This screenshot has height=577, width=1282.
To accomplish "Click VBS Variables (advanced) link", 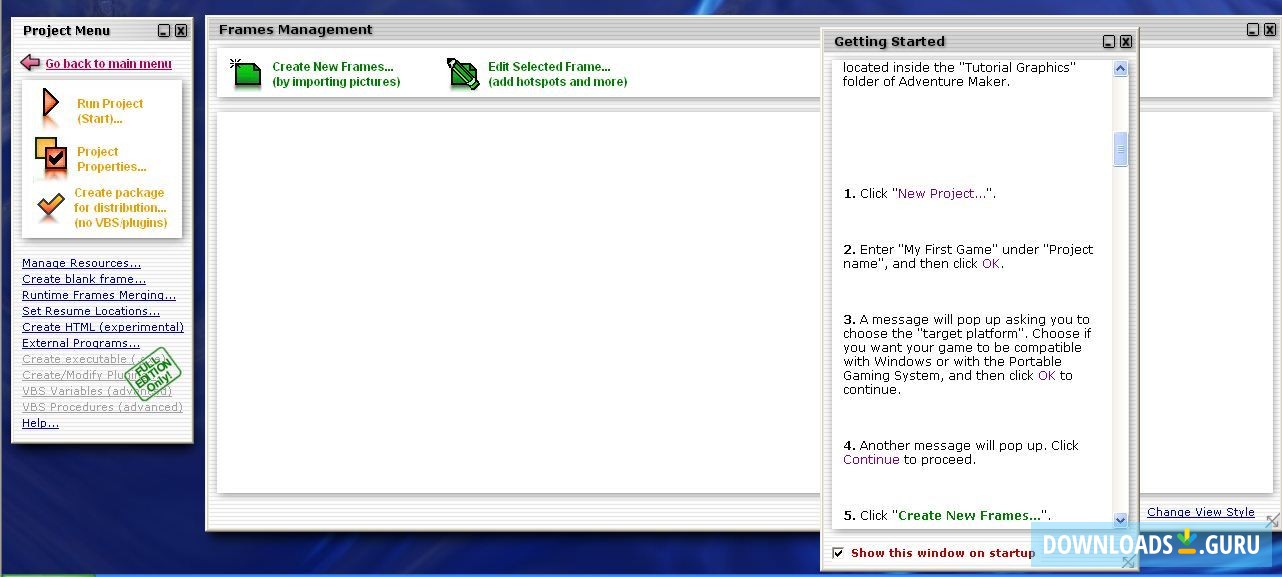I will 97,391.
